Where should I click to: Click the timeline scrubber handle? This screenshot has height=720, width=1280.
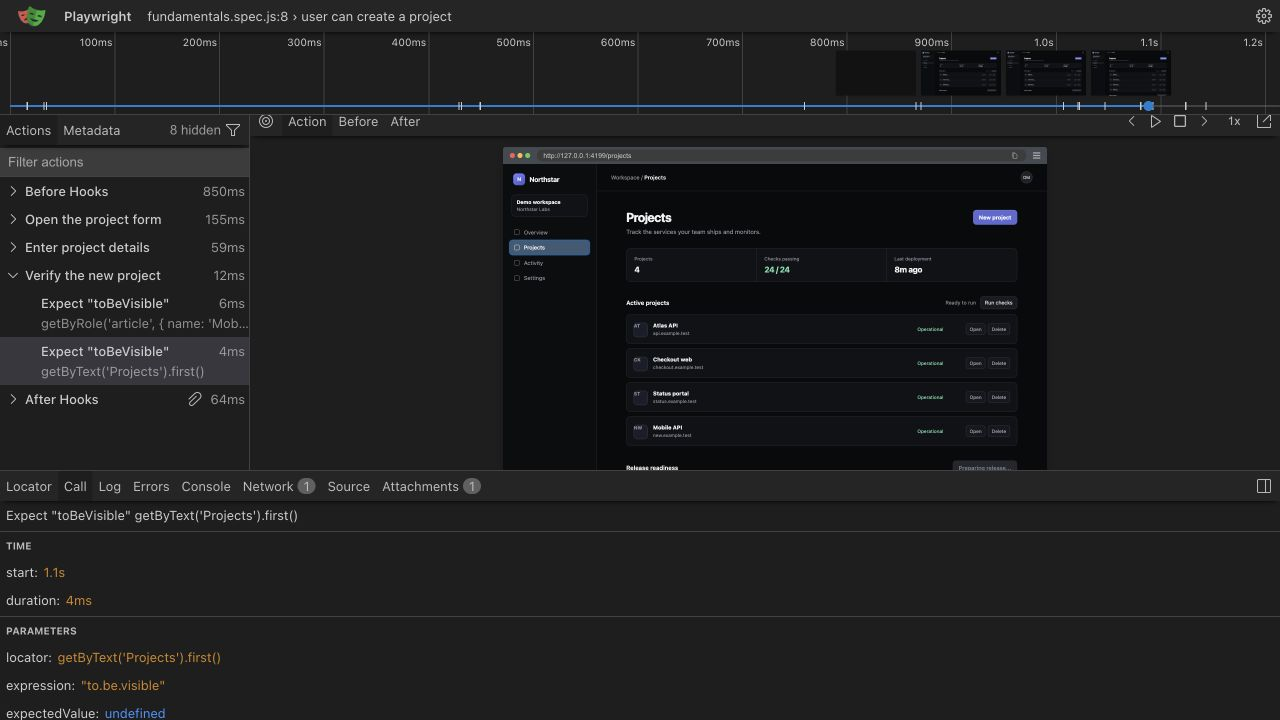pos(1149,106)
